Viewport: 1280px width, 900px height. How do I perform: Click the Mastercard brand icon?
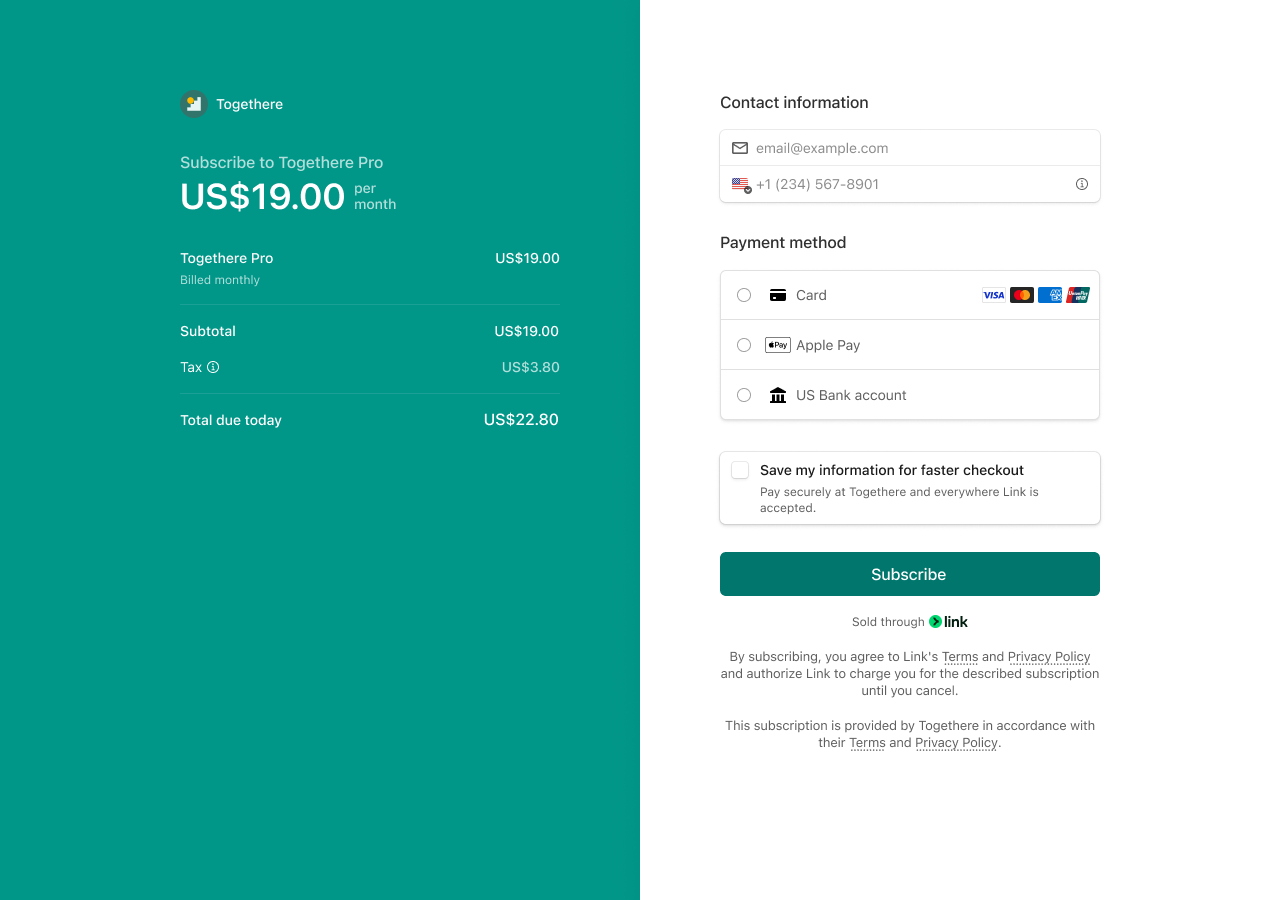coord(1021,294)
